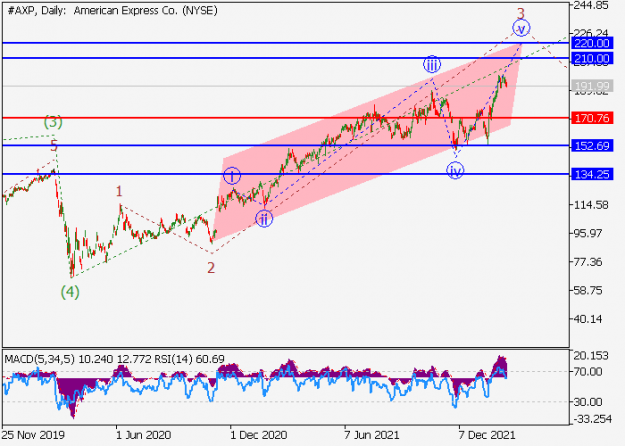Click the 191.99 current price label
Image resolution: width=625 pixels, height=446 pixels.
[592, 86]
